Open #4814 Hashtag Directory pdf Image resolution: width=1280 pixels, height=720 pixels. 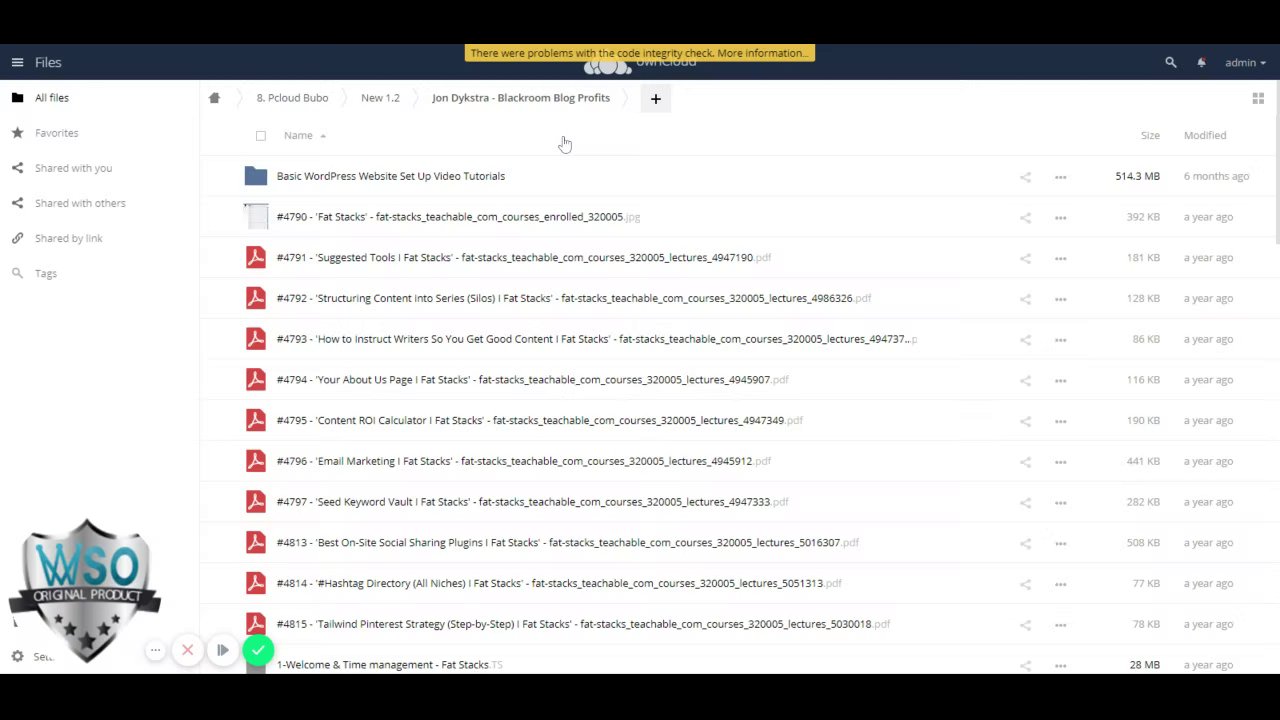coord(560,583)
